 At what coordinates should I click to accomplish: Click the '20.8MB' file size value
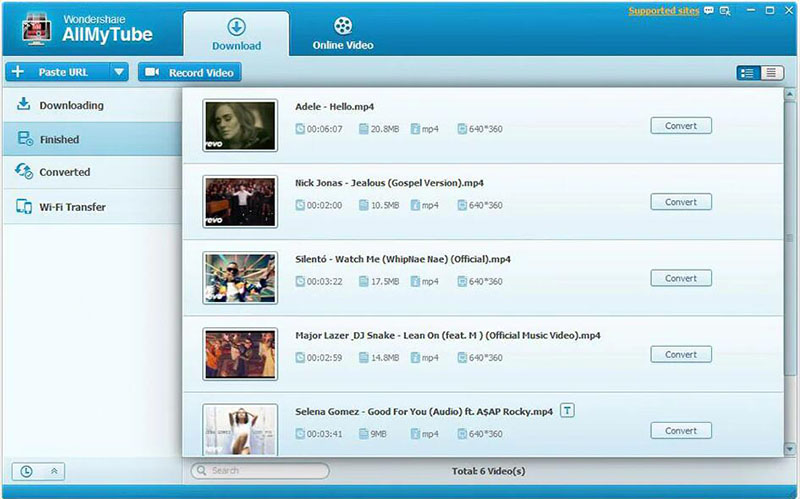[385, 129]
